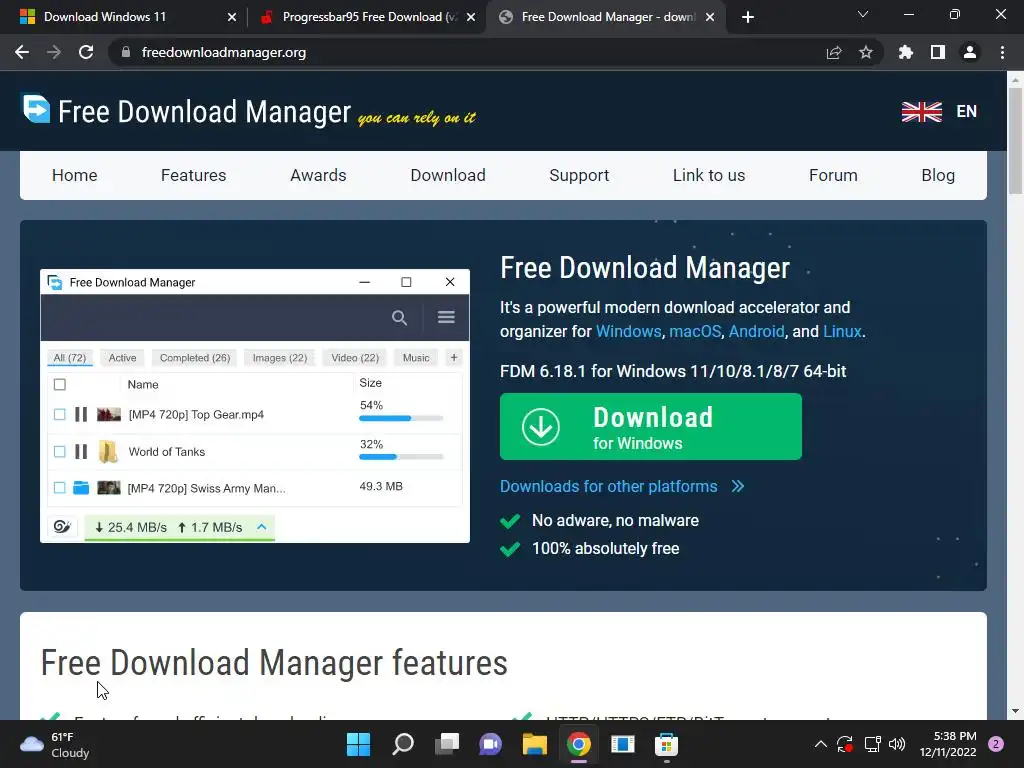
Task: Select the Free Download Manager browser tab
Action: pyautogui.click(x=607, y=17)
